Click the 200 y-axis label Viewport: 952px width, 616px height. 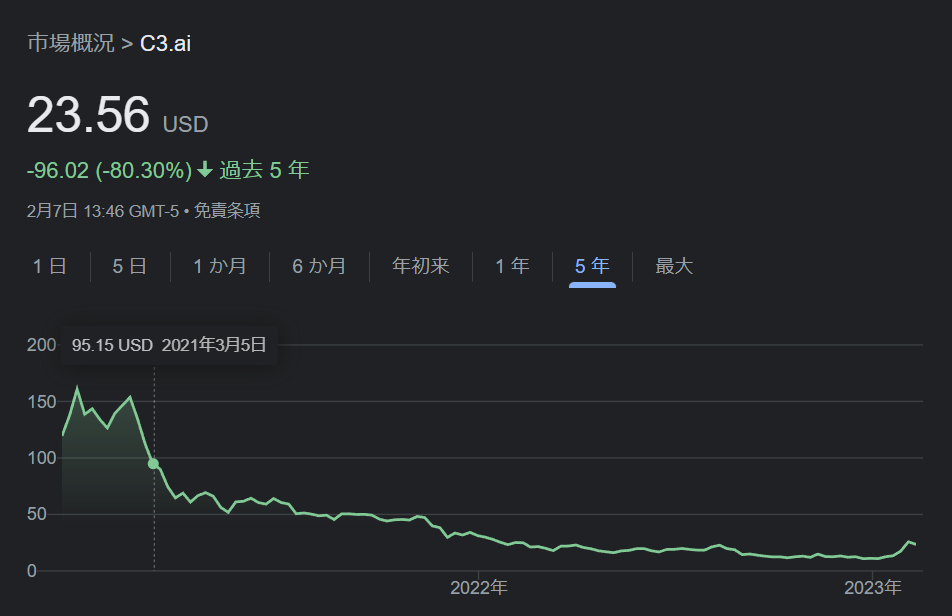[41, 345]
